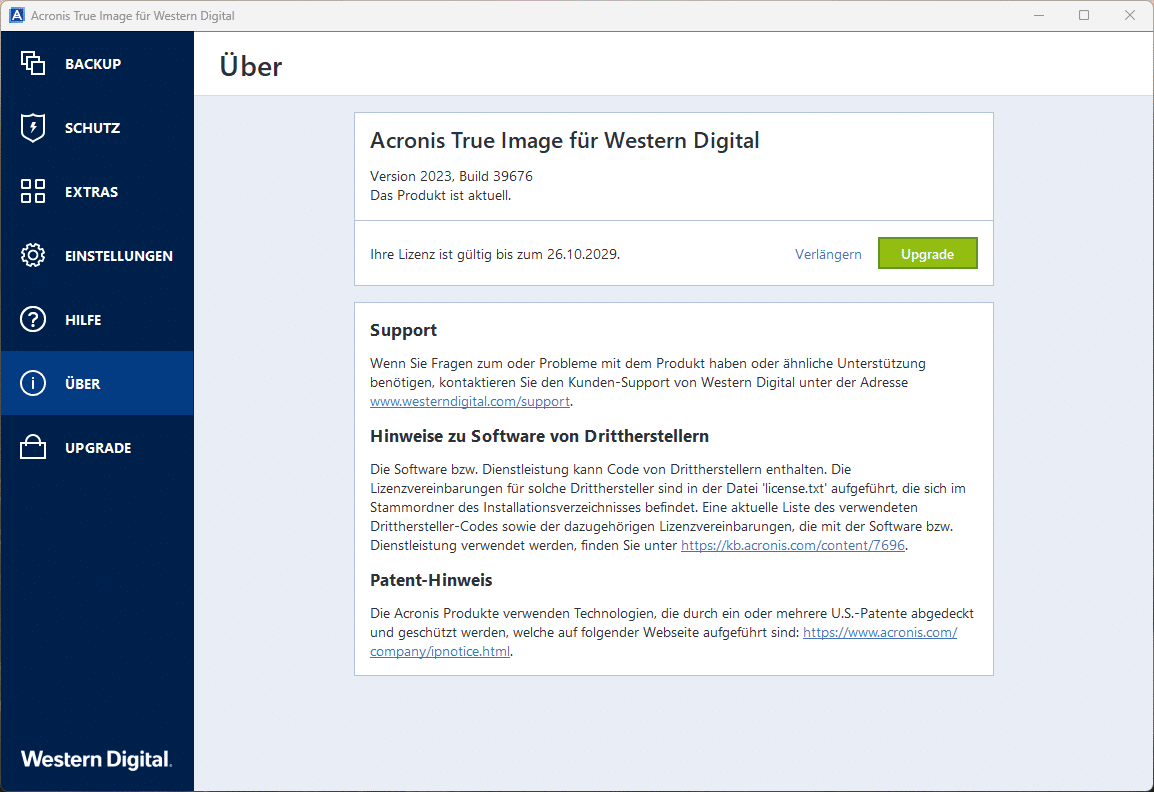Click the Über info circle icon

[x=33, y=384]
